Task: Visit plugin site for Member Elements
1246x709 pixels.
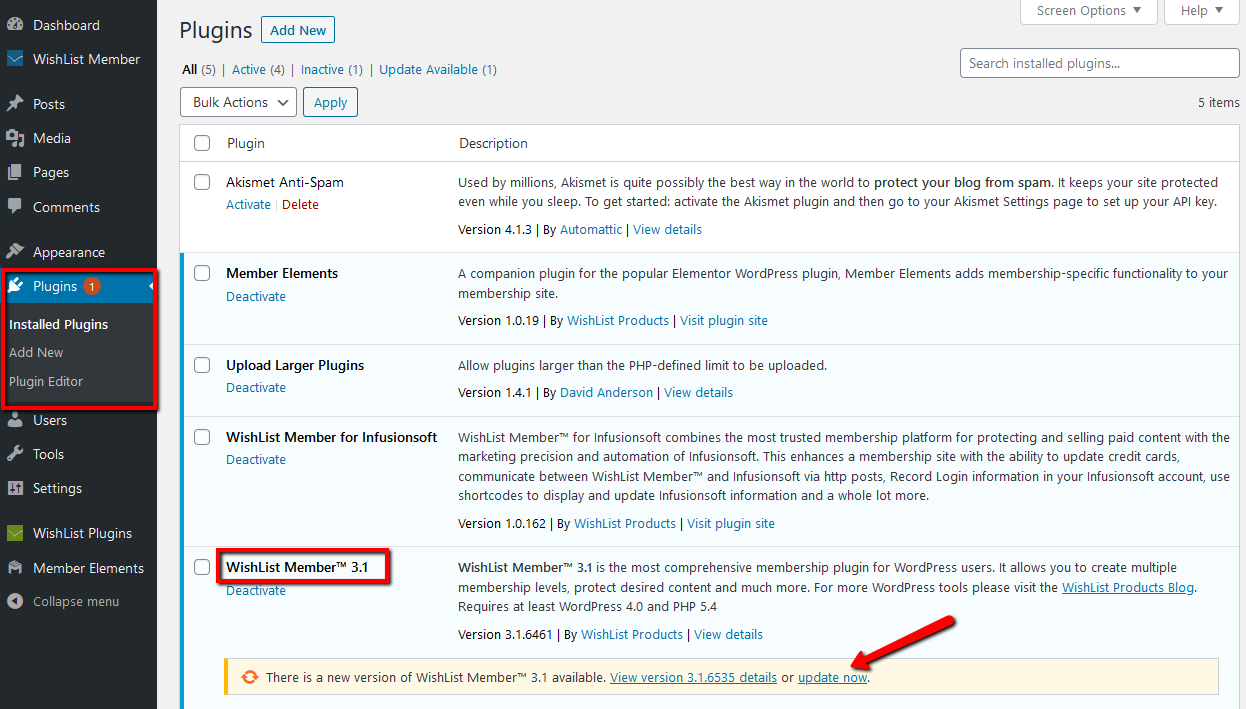Action: [x=724, y=320]
